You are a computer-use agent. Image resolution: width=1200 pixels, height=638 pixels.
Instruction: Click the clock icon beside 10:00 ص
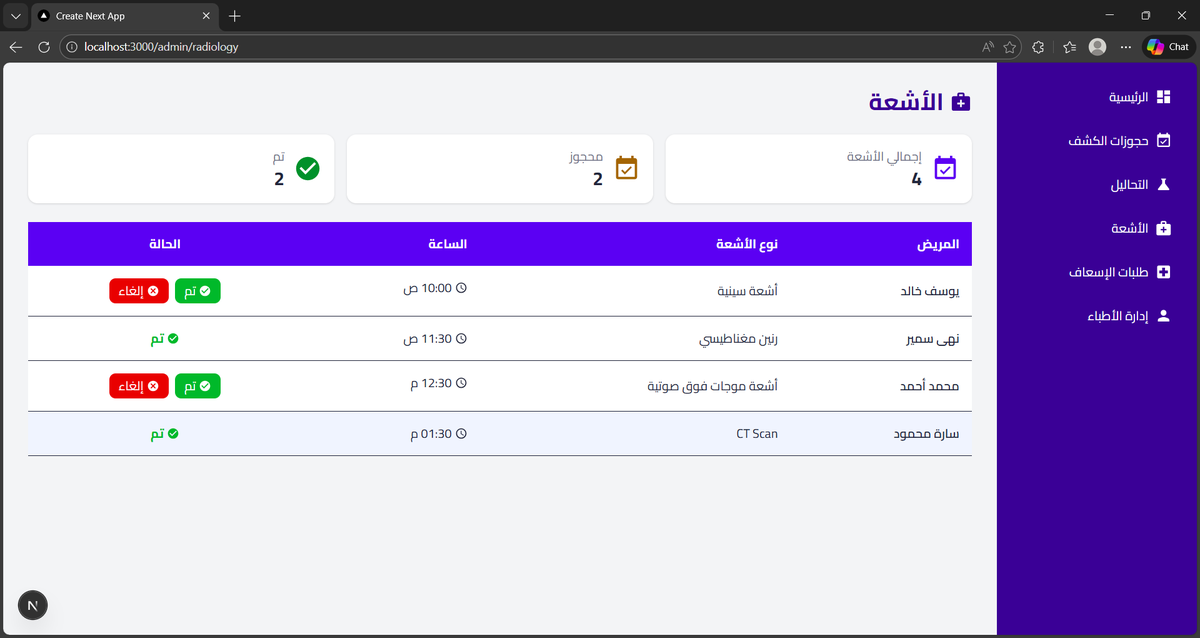[460, 287]
